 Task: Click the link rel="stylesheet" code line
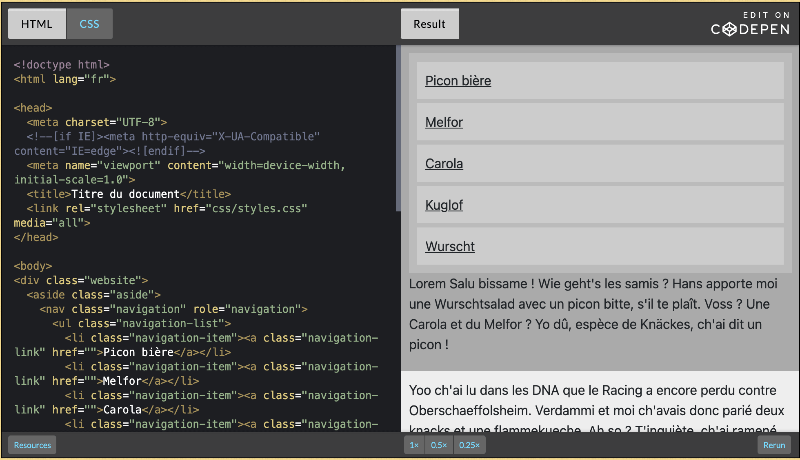coord(161,215)
